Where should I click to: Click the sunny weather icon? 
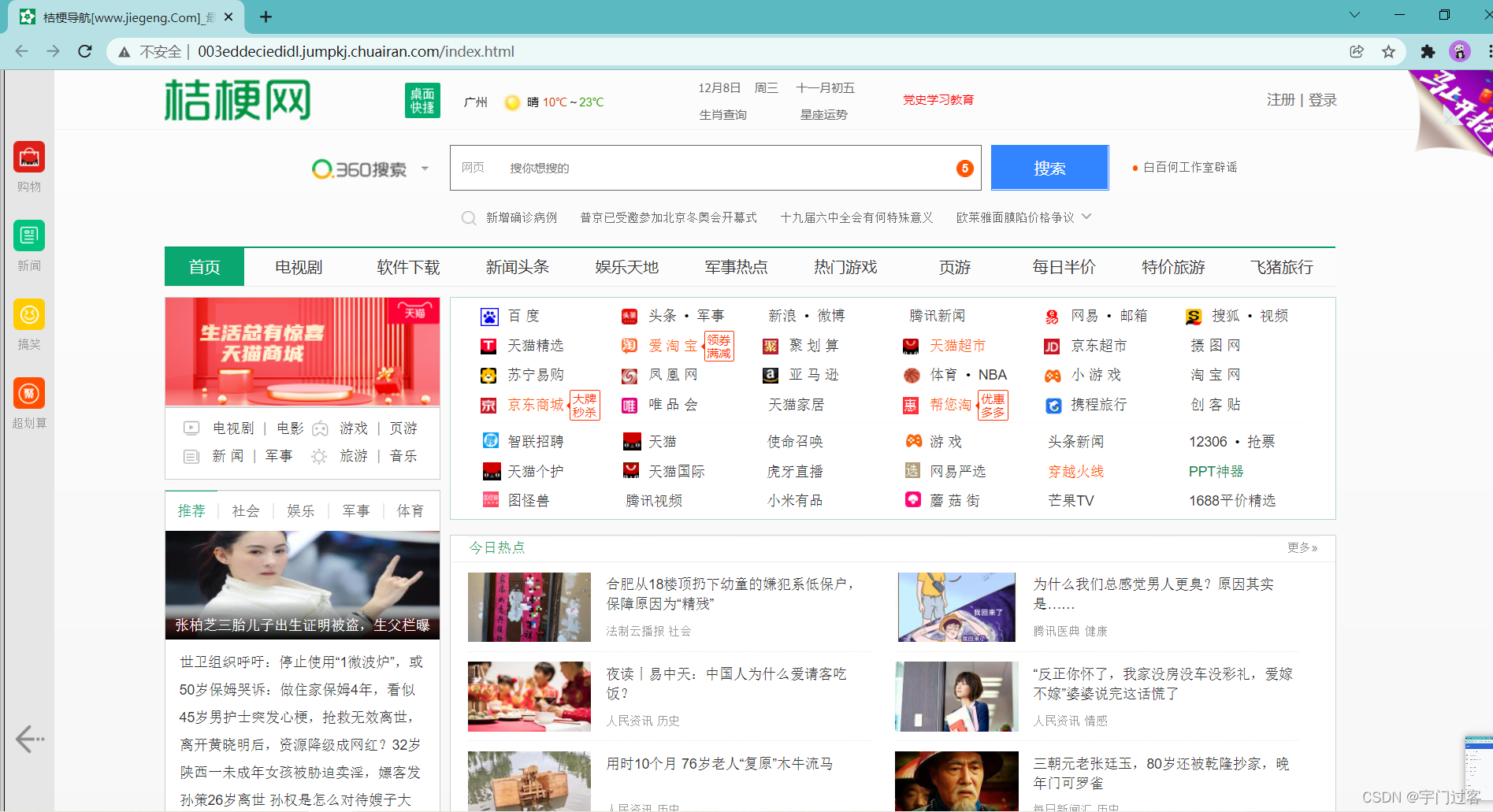coord(512,102)
